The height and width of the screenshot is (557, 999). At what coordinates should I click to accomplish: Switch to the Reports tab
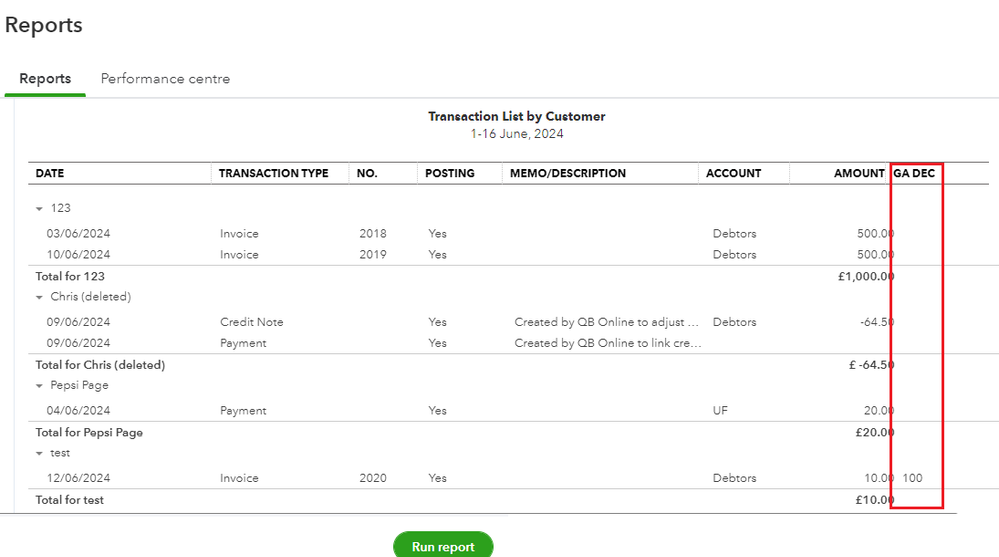coord(45,79)
